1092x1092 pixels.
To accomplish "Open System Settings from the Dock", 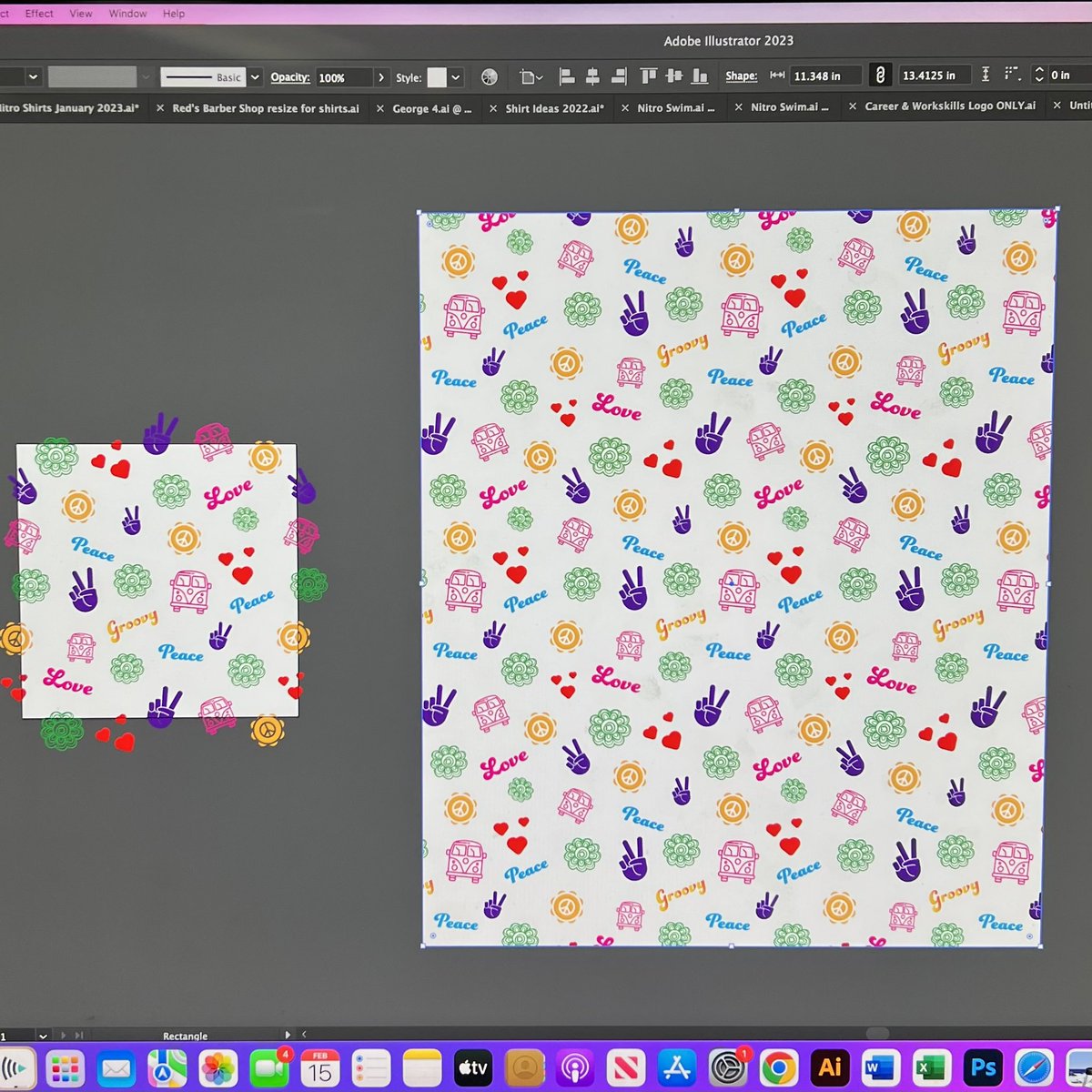I will 728,1068.
